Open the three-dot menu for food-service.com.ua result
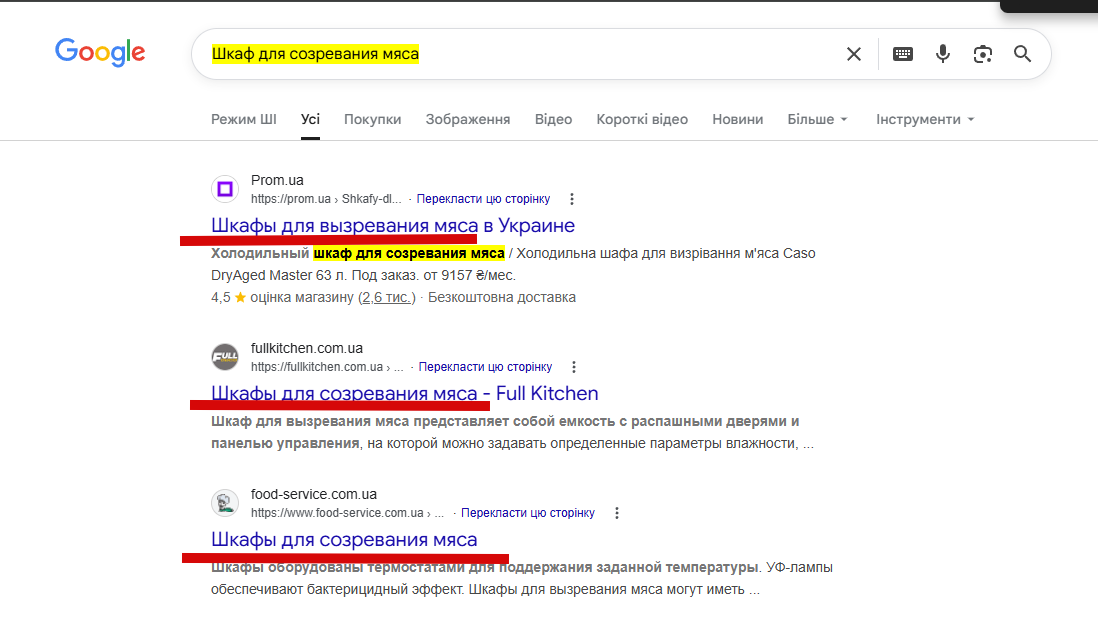 [x=617, y=513]
